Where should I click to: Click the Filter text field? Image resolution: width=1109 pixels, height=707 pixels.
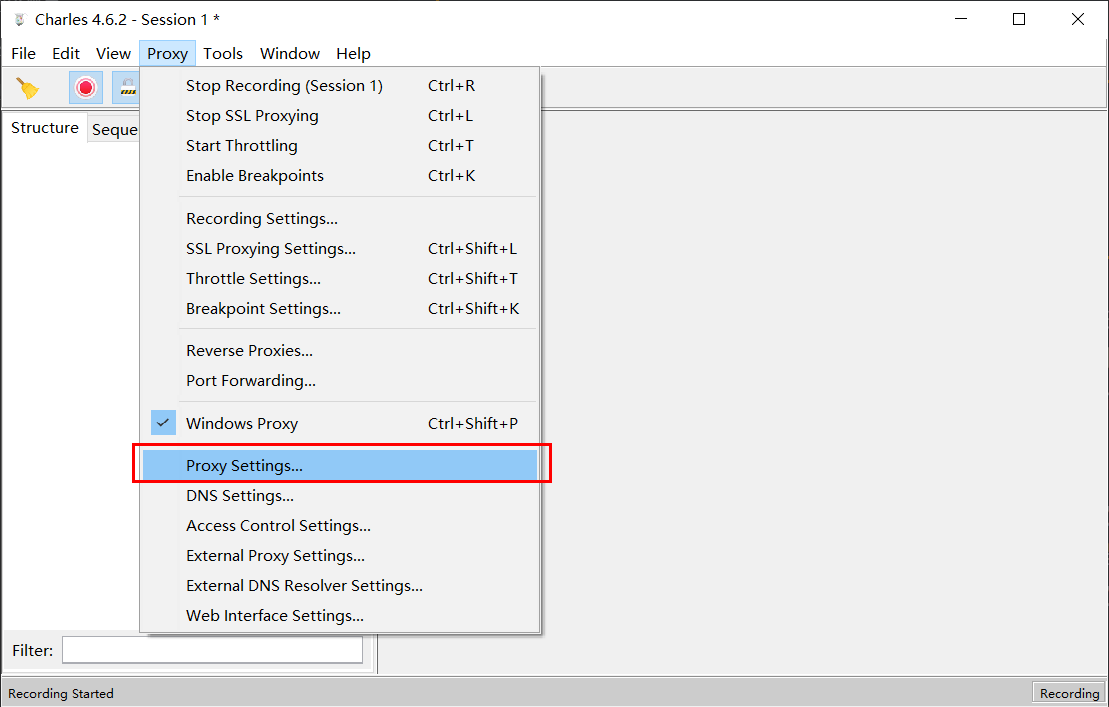pos(212,650)
